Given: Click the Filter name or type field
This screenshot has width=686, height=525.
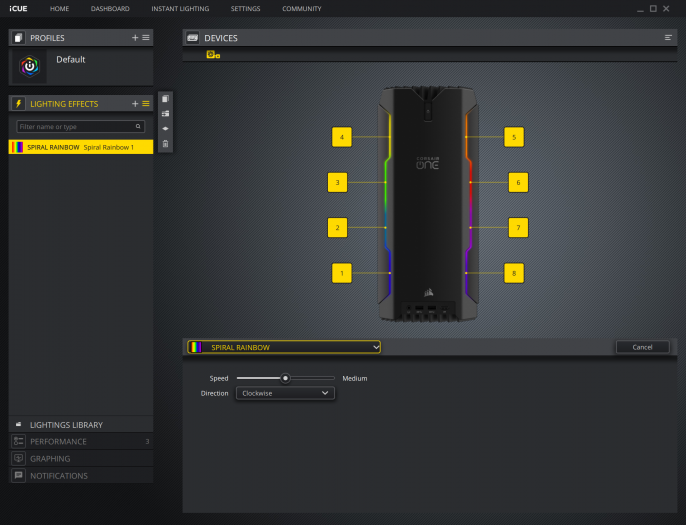Looking at the screenshot, I should (x=80, y=126).
